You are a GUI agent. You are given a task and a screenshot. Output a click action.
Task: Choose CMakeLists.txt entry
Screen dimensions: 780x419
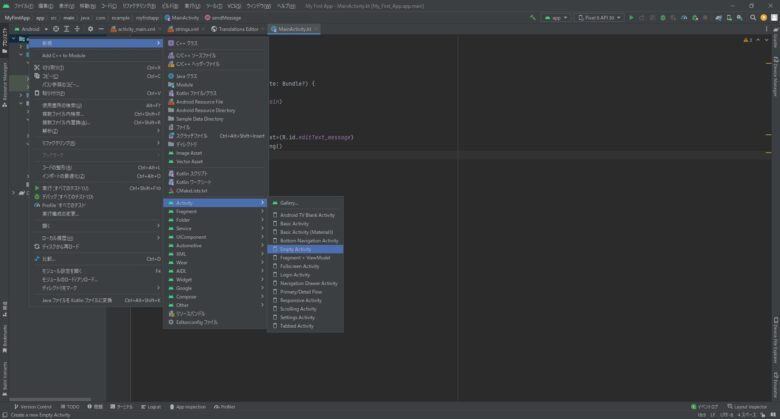215,191
